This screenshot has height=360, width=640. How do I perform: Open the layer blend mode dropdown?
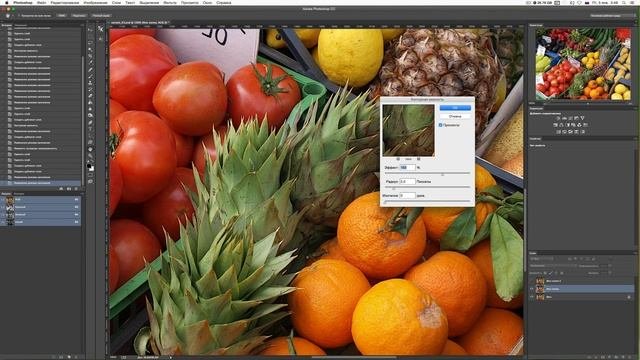pos(553,266)
